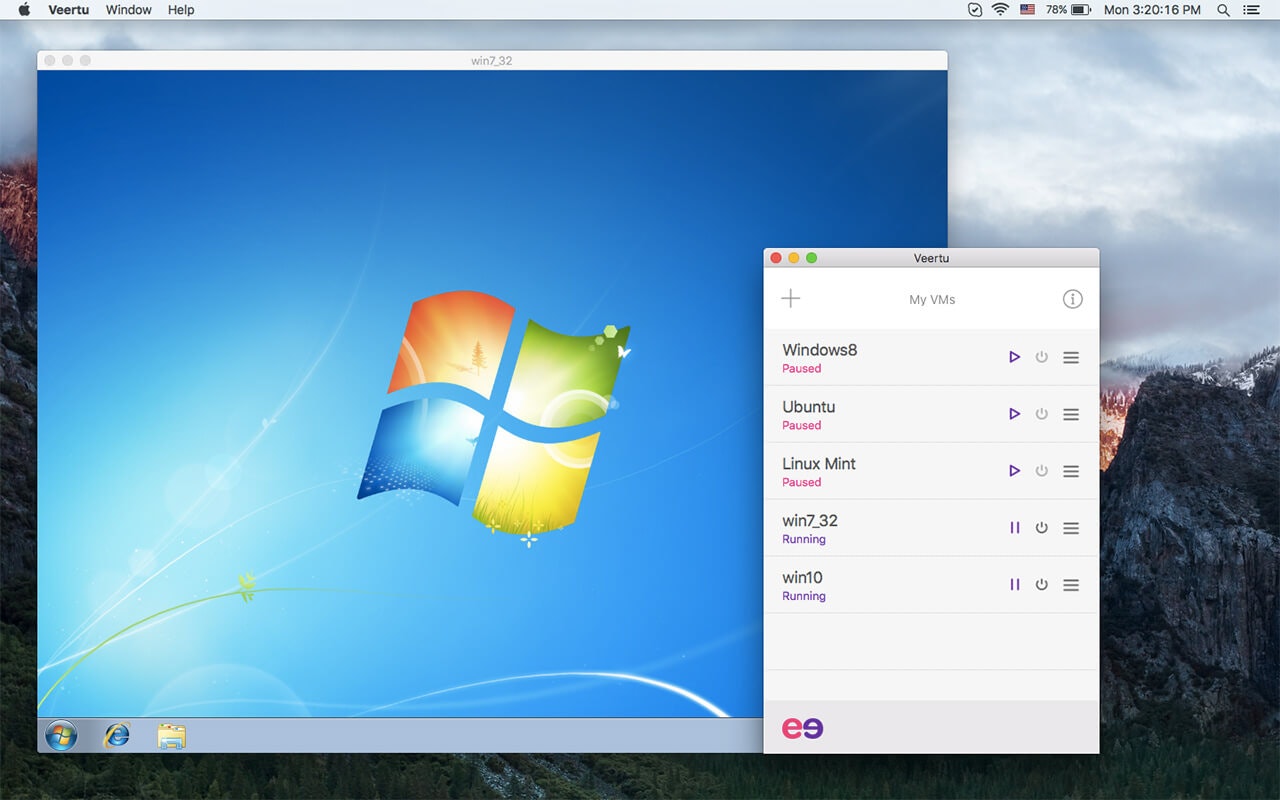Open Spotlight search icon
The image size is (1280, 800).
[1223, 10]
